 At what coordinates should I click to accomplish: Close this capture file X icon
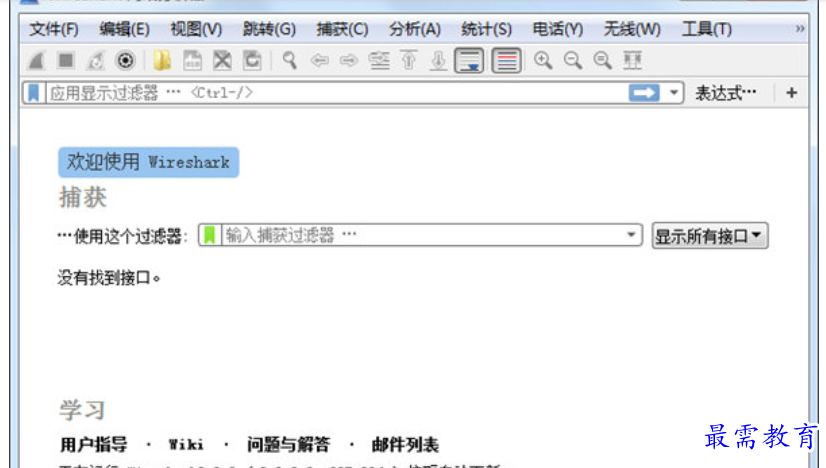coord(222,61)
